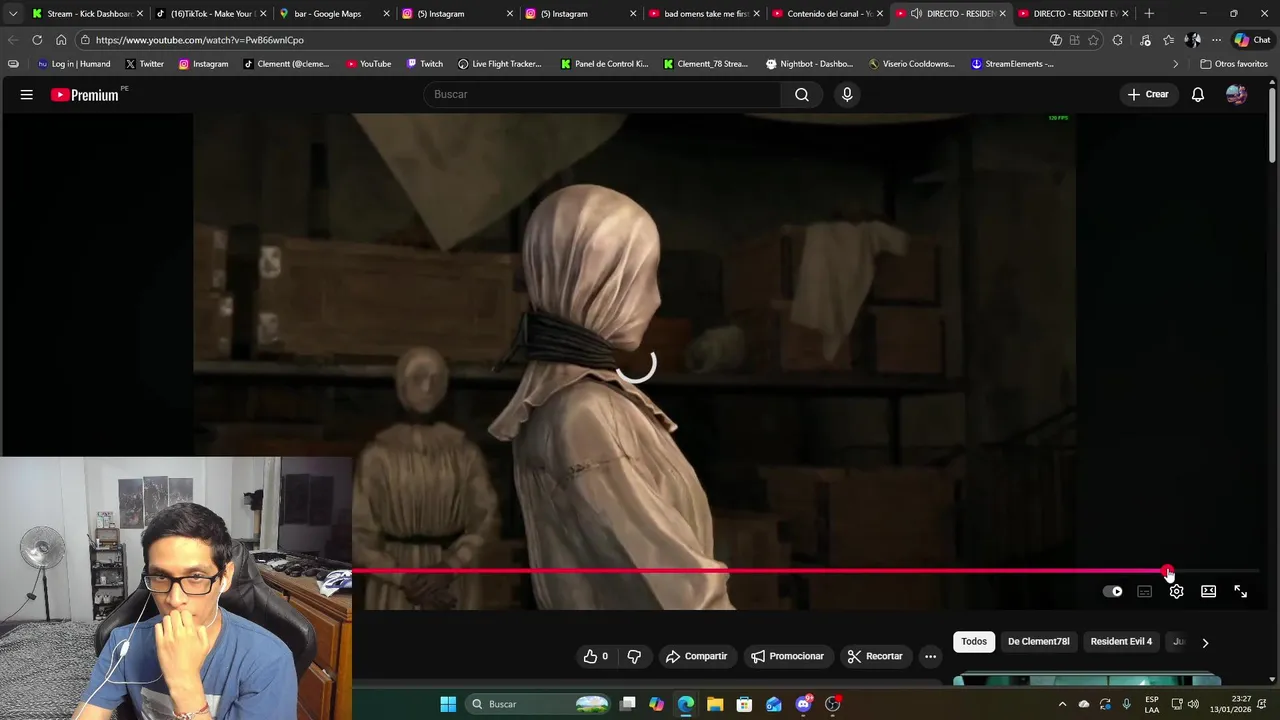Open the YouTube account avatar menu
The image size is (1280, 720).
tap(1237, 94)
